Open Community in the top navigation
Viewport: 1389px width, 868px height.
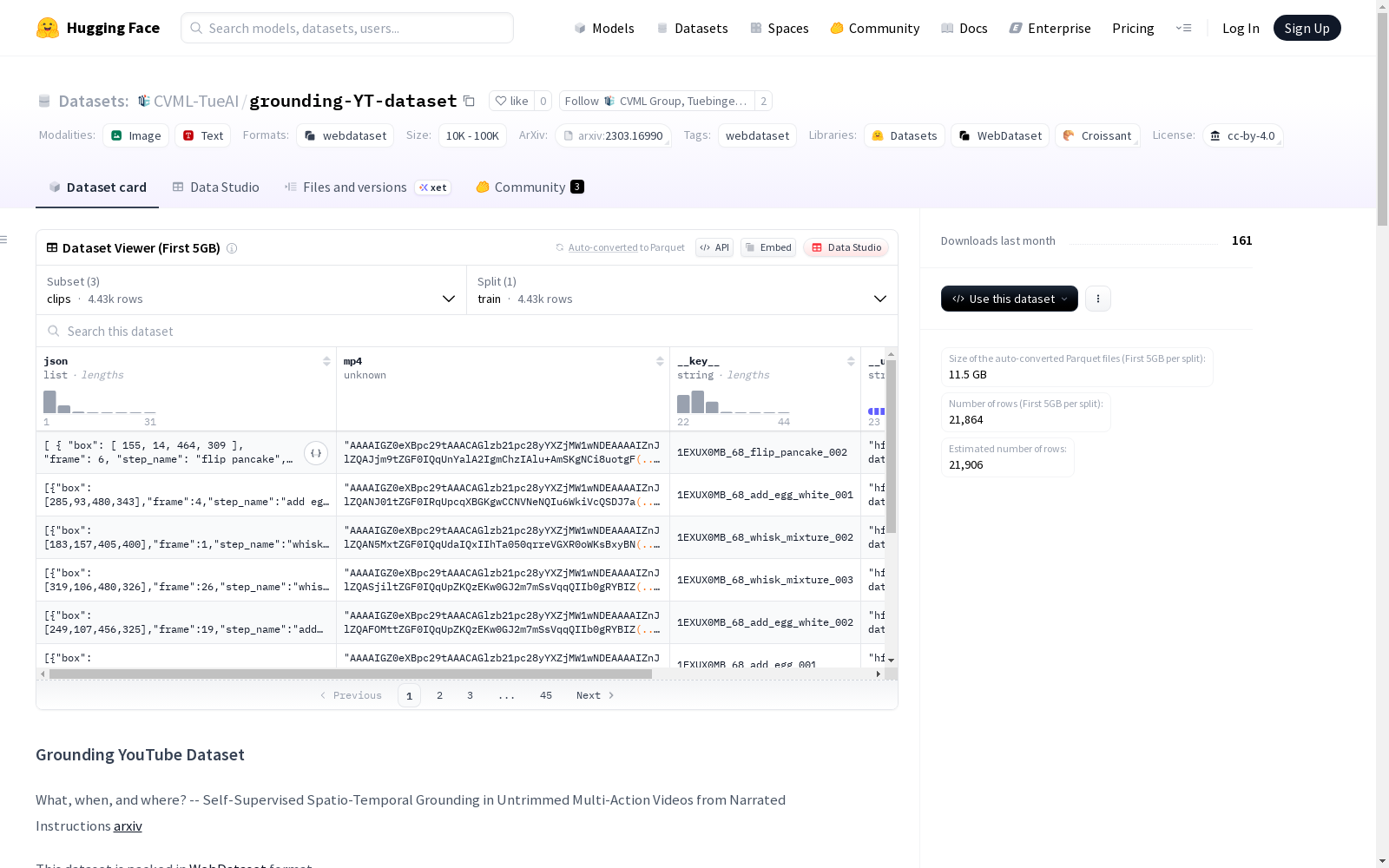[875, 28]
